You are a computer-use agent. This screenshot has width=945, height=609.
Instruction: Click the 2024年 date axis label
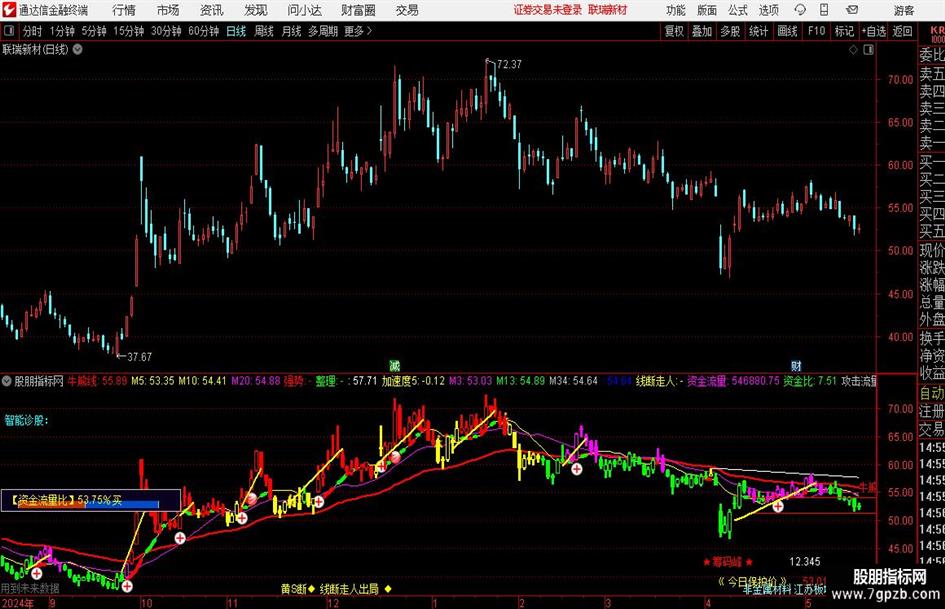click(x=17, y=603)
